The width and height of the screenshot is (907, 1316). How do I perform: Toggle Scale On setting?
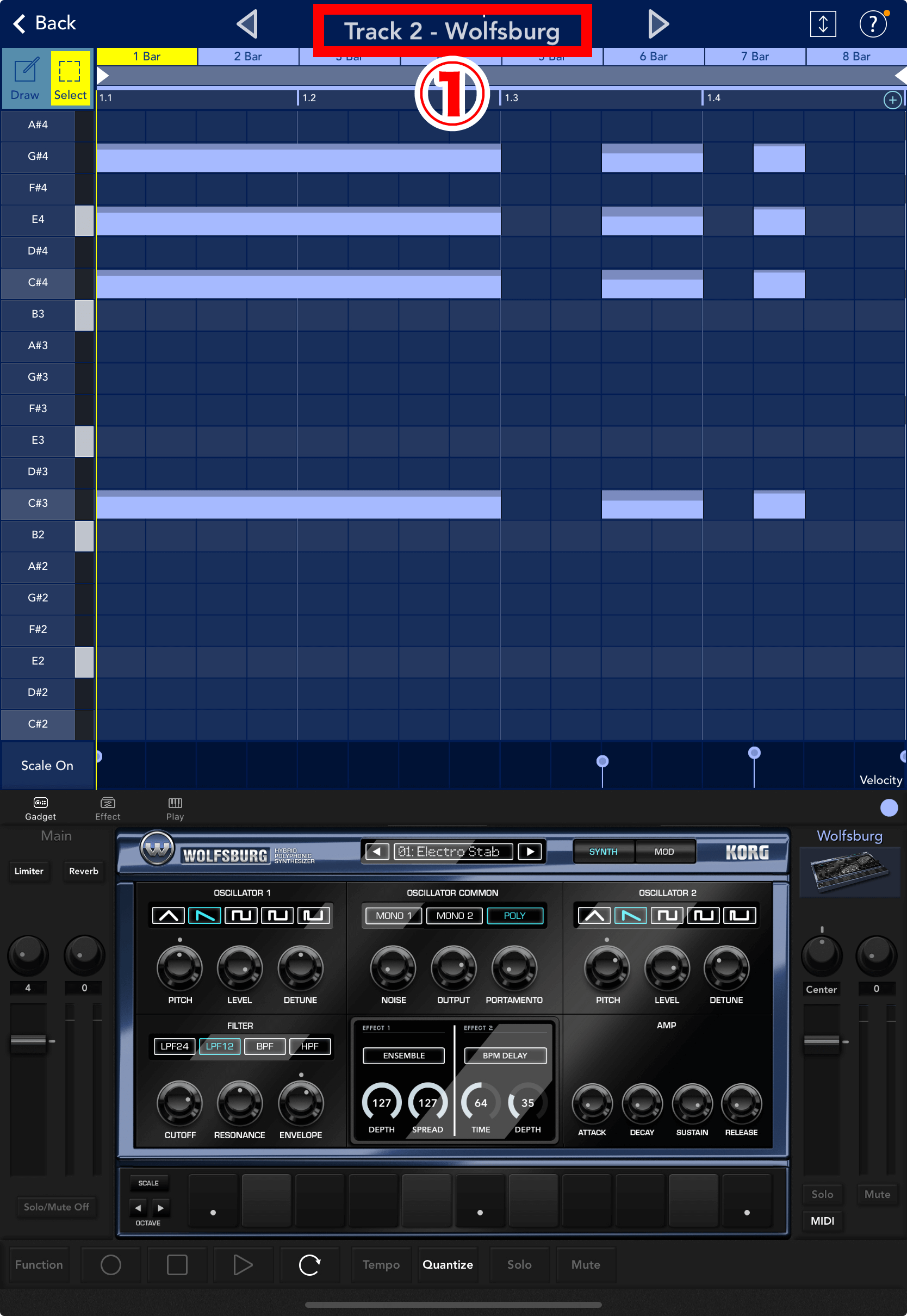click(x=47, y=765)
